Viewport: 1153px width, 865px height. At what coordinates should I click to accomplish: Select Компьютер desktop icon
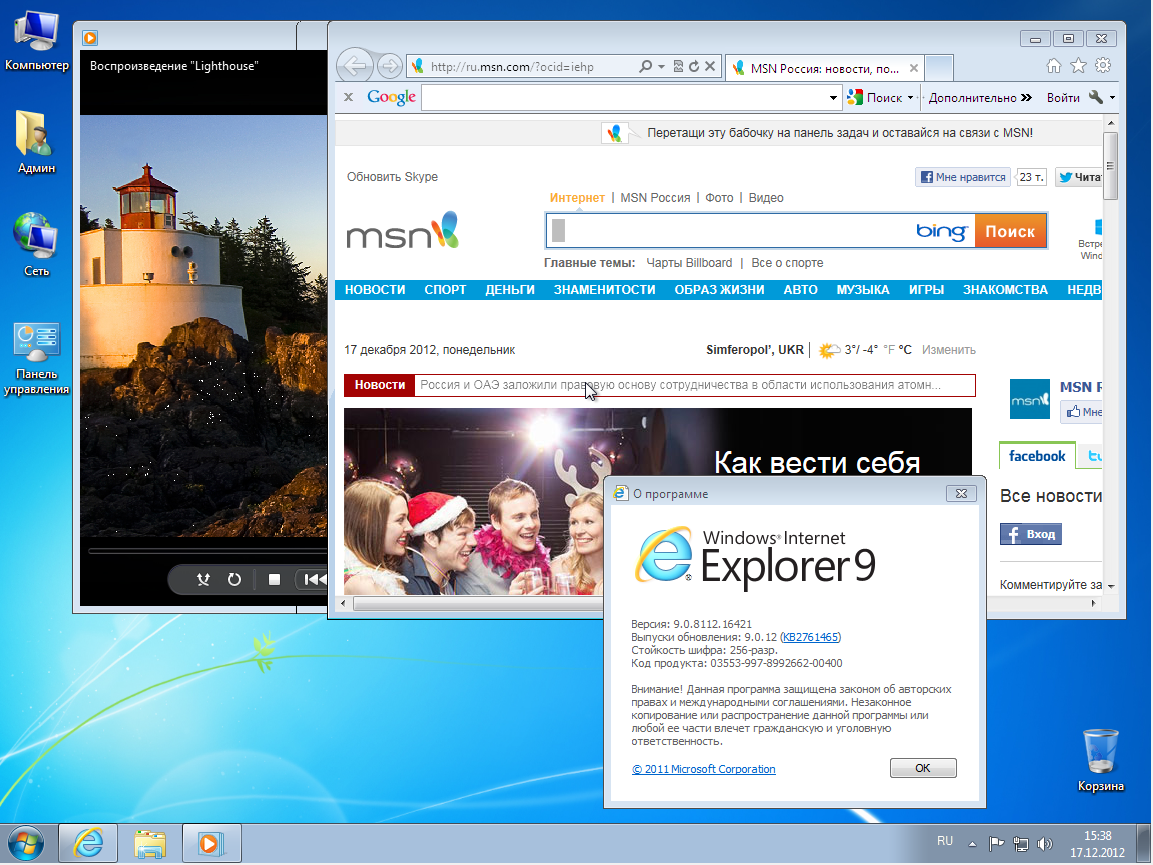click(x=36, y=42)
